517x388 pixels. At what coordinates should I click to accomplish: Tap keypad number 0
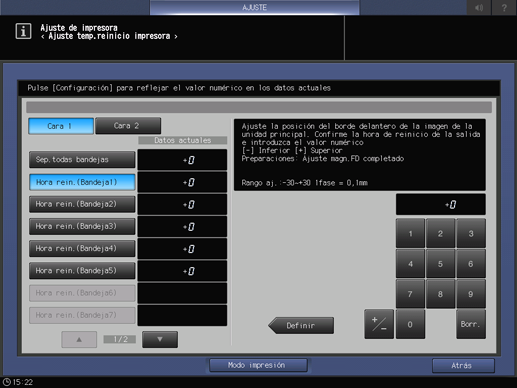coord(410,324)
